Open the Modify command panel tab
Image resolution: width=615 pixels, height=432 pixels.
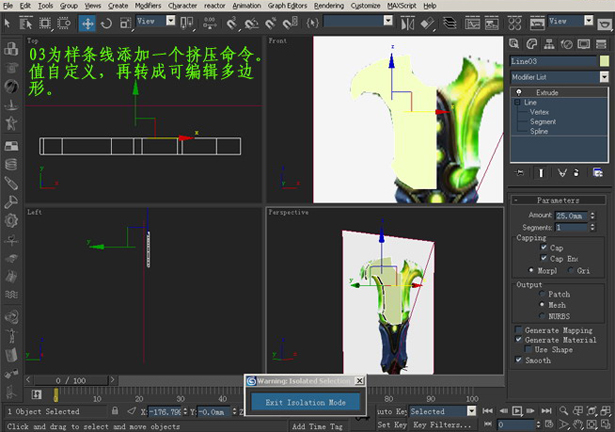pos(533,42)
